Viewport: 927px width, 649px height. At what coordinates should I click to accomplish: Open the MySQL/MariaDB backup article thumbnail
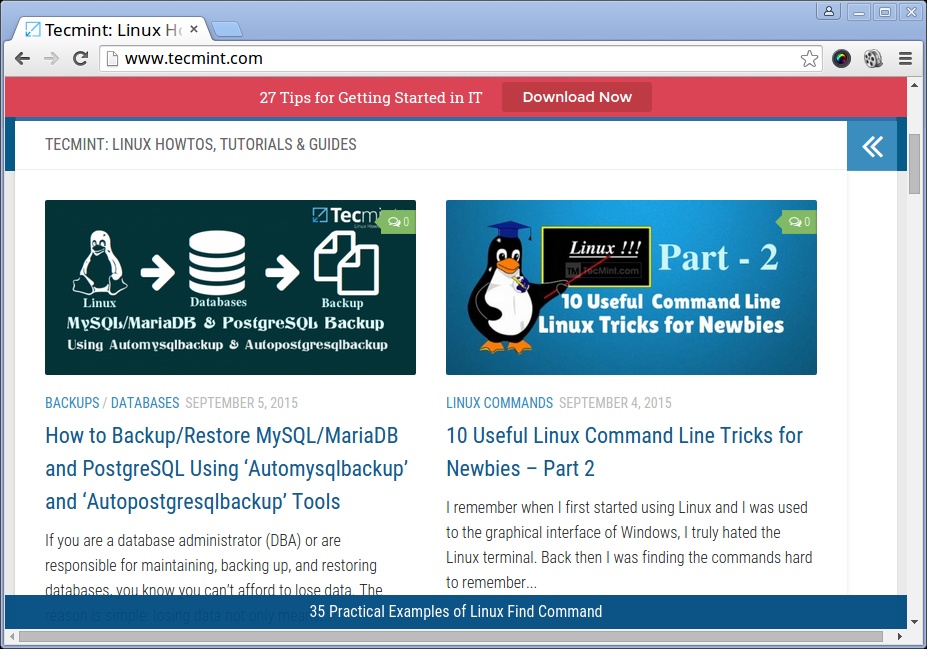231,287
